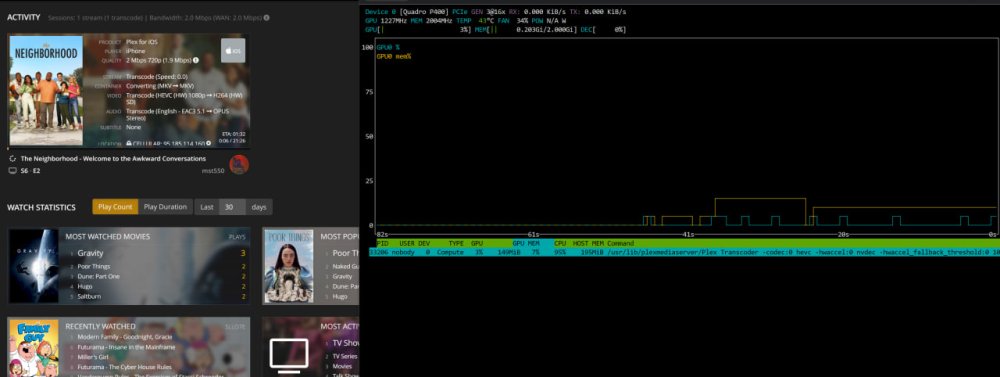Open Poor Things in Most Watched Movies
The width and height of the screenshot is (1000, 377).
94,266
